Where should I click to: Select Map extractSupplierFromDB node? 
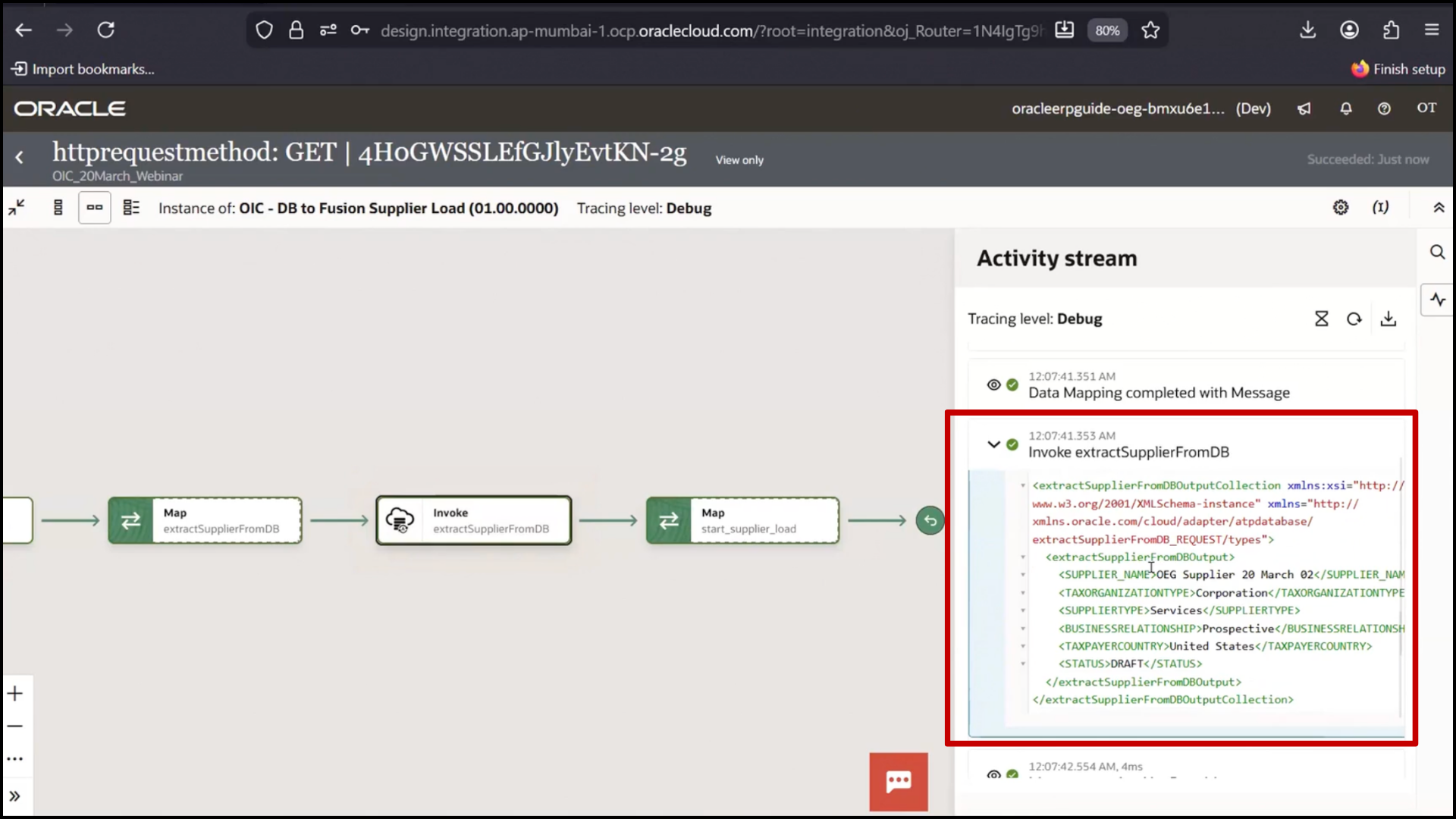pos(206,520)
